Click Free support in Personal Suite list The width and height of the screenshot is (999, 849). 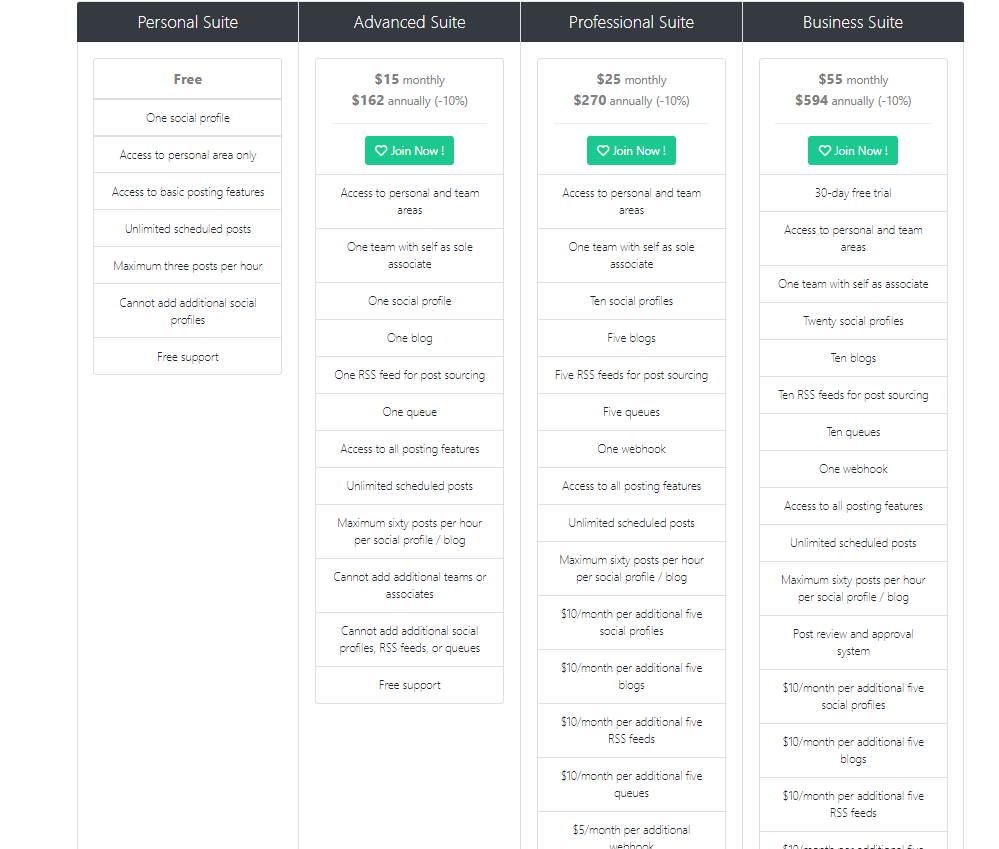point(188,357)
